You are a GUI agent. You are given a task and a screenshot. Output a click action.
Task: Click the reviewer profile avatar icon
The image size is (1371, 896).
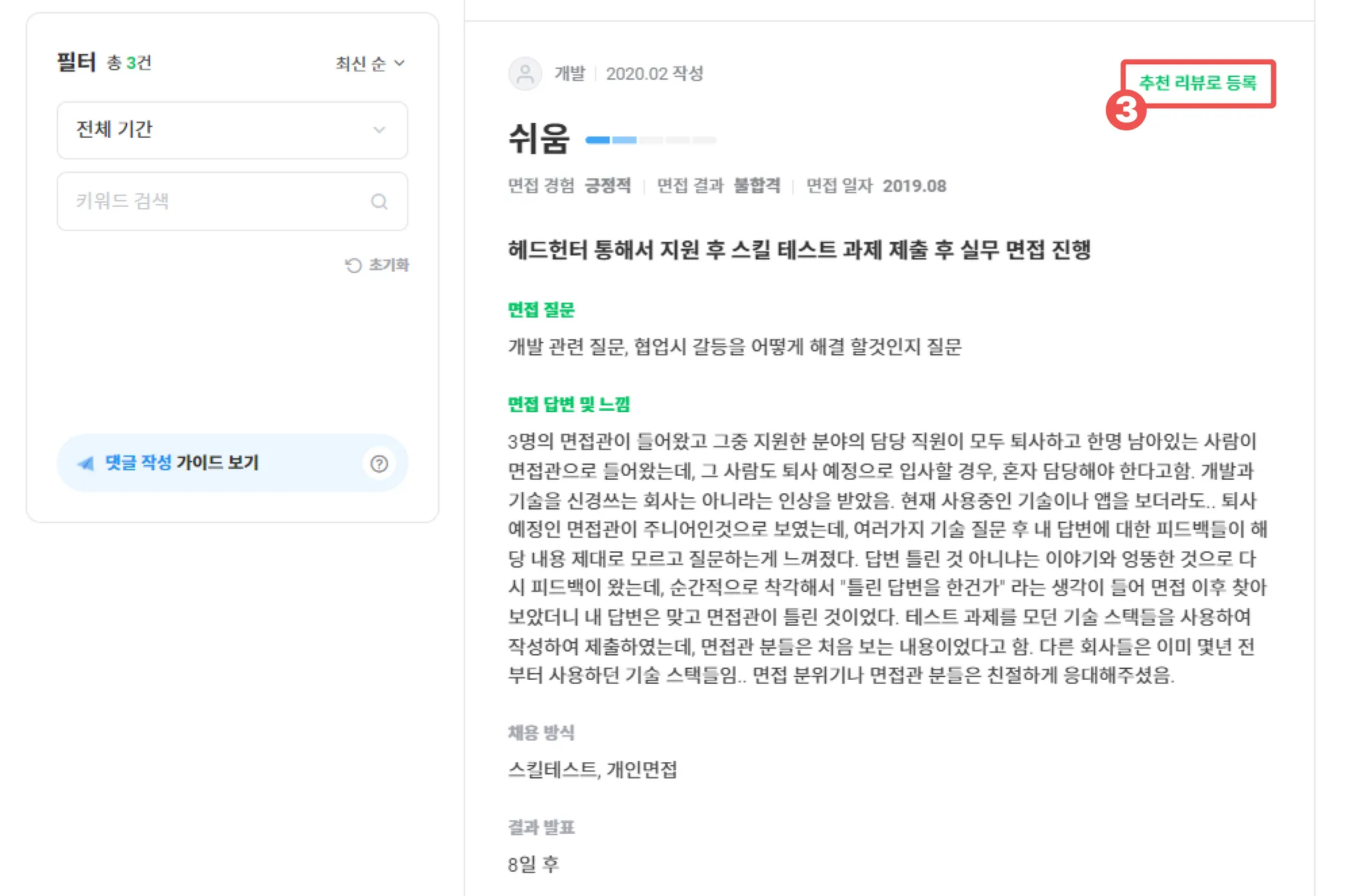(x=526, y=74)
